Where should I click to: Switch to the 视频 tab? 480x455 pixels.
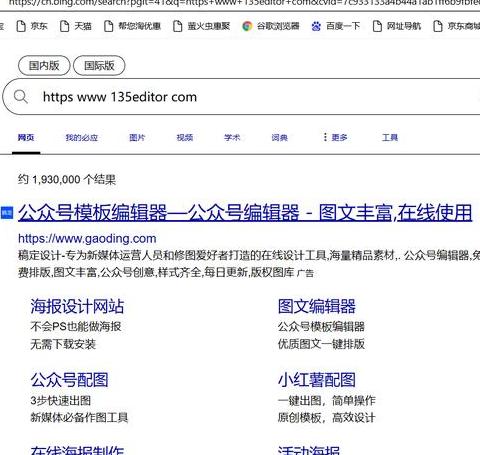(x=185, y=137)
